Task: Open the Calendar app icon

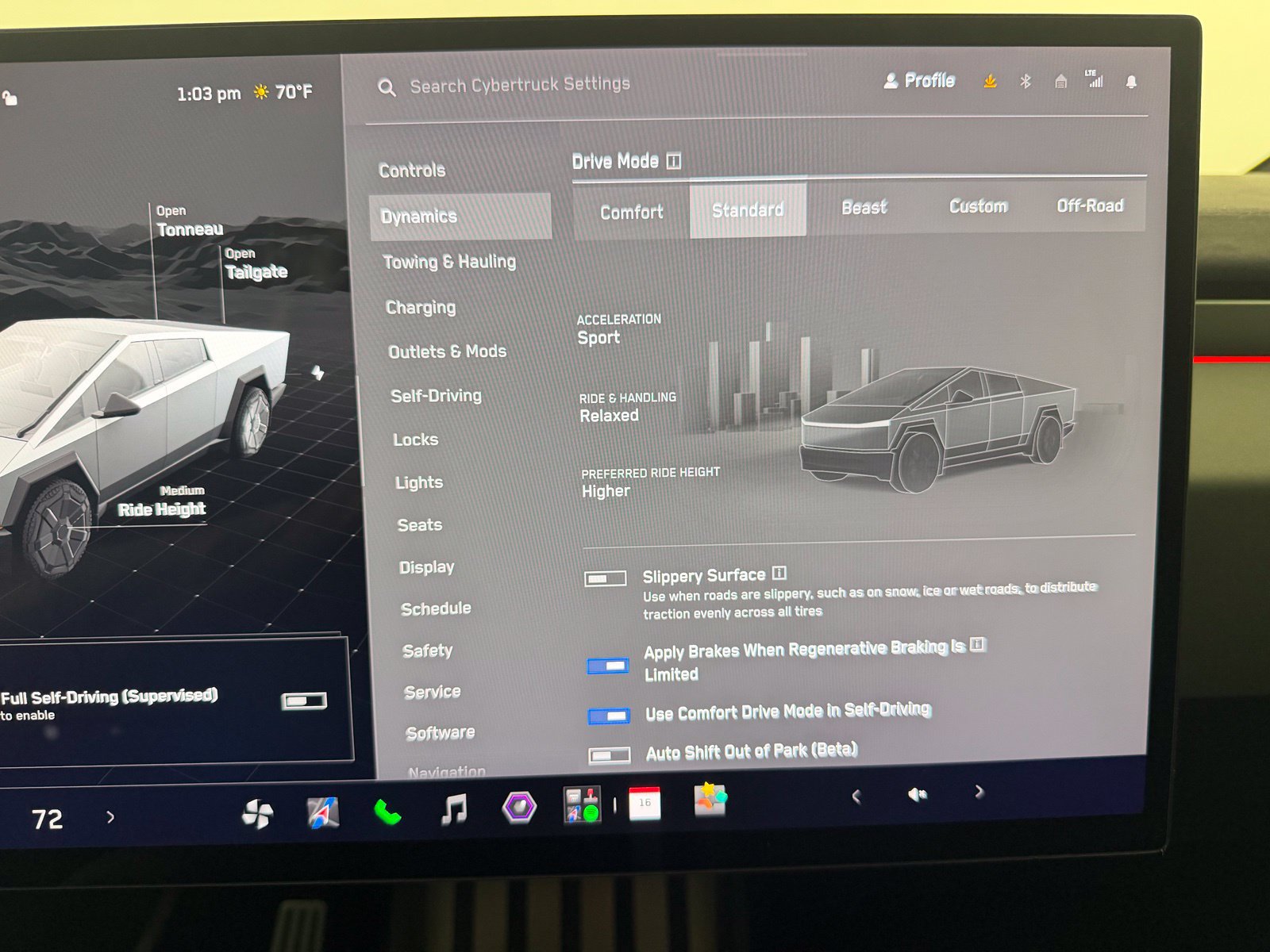Action: click(x=645, y=804)
